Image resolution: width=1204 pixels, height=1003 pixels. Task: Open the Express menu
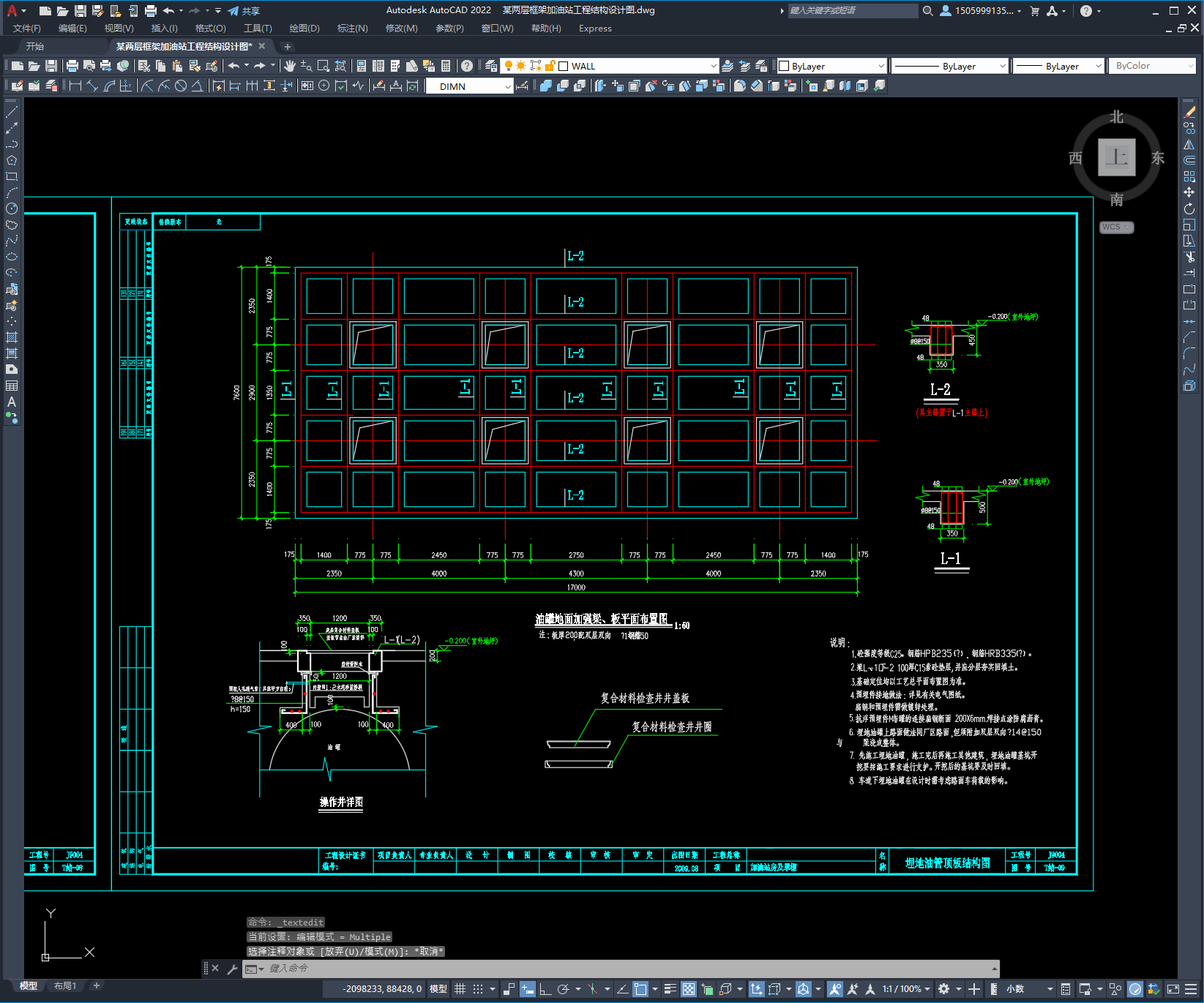[x=595, y=29]
